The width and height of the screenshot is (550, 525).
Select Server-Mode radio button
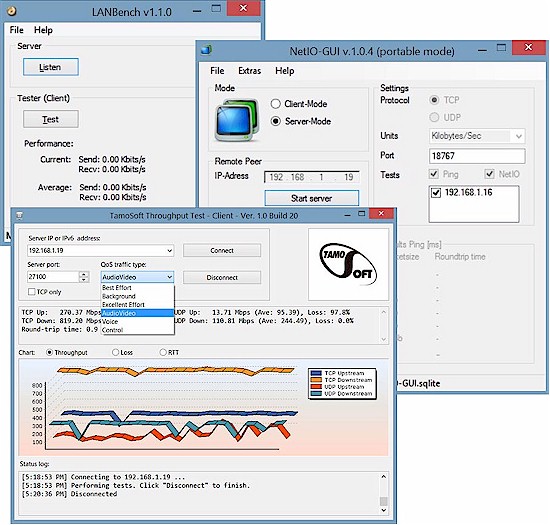coord(276,121)
